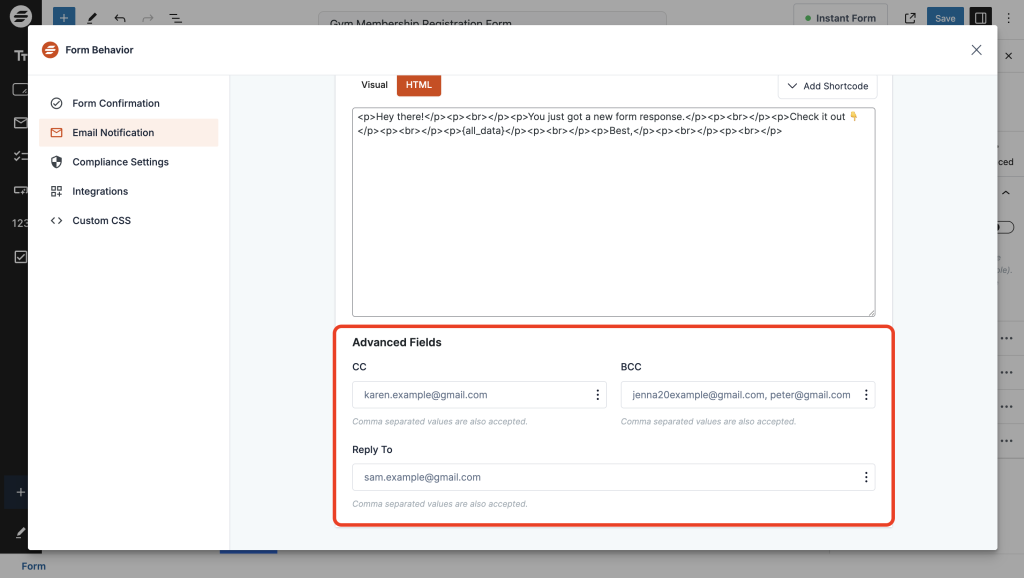Close the Form Behavior dialog
Screen dimensions: 1024x578
click(976, 50)
